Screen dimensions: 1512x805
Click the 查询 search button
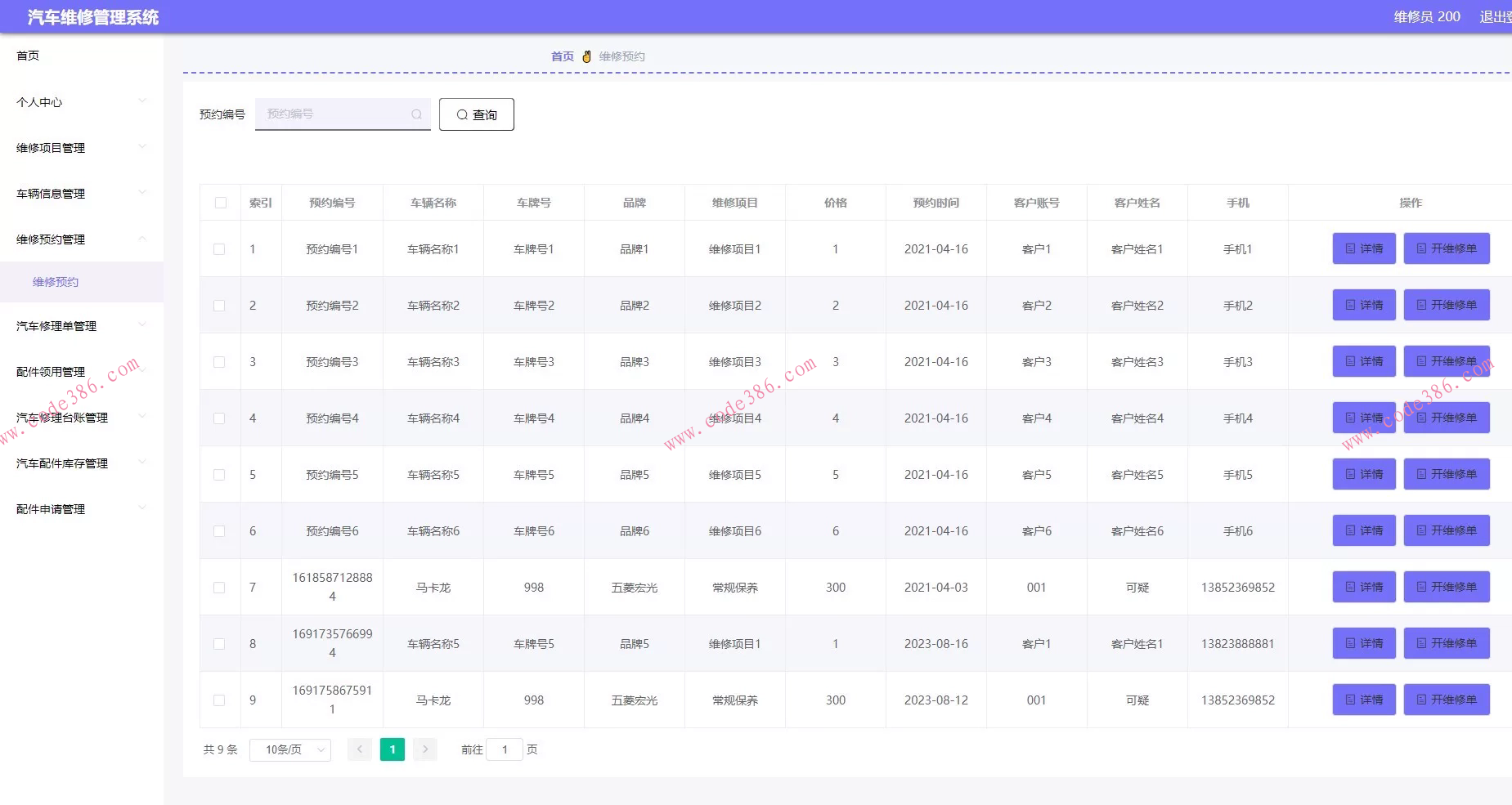(x=476, y=114)
